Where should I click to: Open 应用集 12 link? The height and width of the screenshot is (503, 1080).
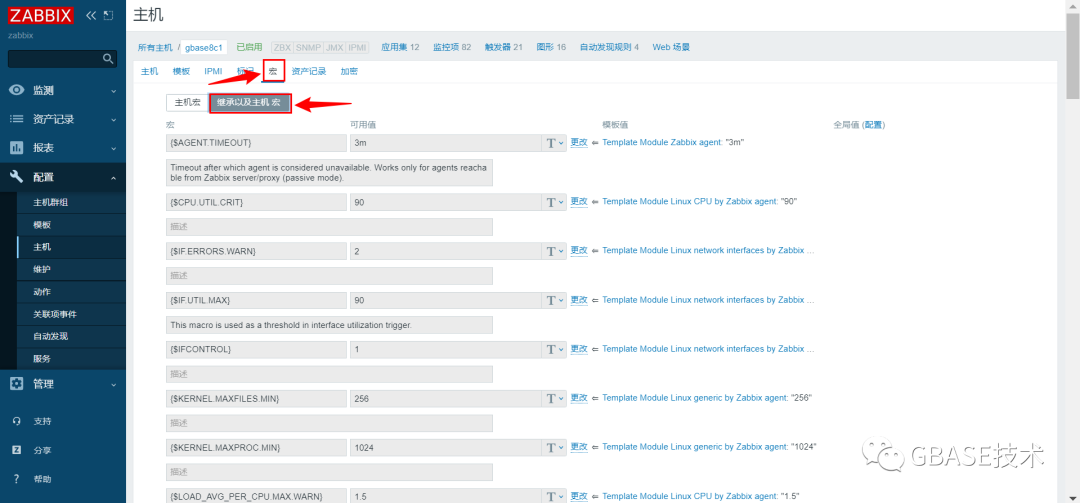point(400,48)
